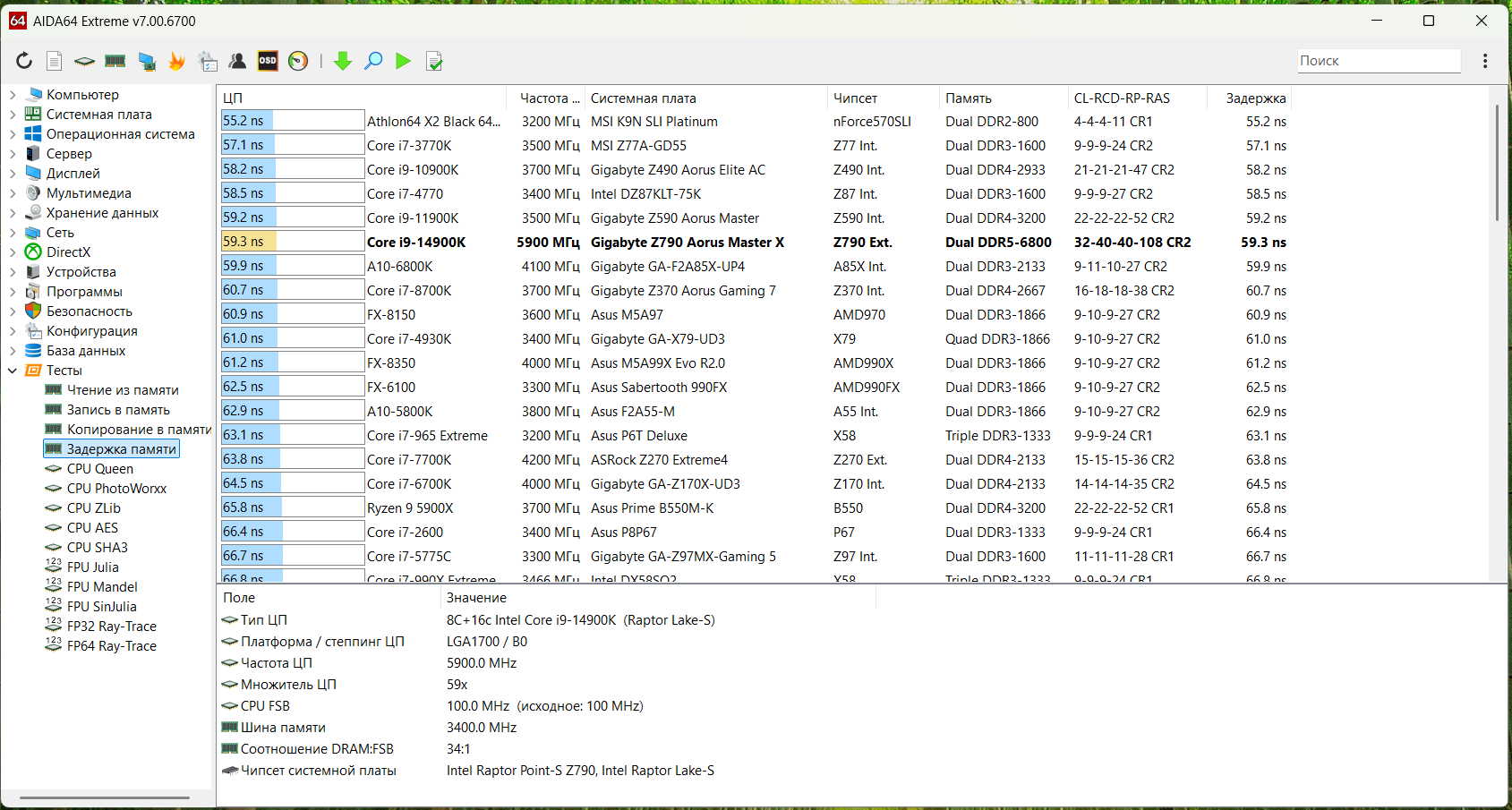Open the FPU Julia benchmark

tap(93, 567)
